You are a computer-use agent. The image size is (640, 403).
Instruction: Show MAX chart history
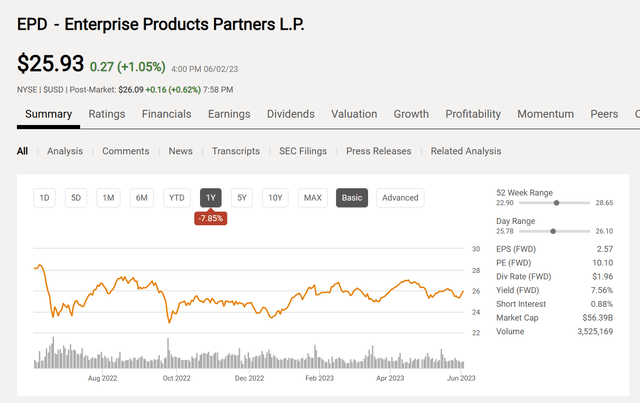pos(313,198)
